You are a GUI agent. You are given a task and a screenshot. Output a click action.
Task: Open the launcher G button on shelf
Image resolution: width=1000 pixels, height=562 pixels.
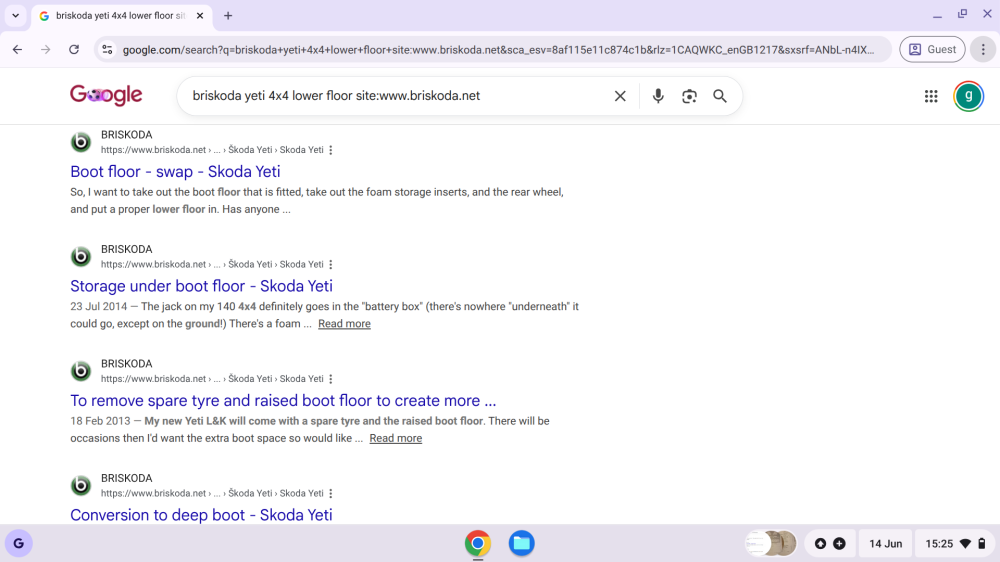[18, 544]
